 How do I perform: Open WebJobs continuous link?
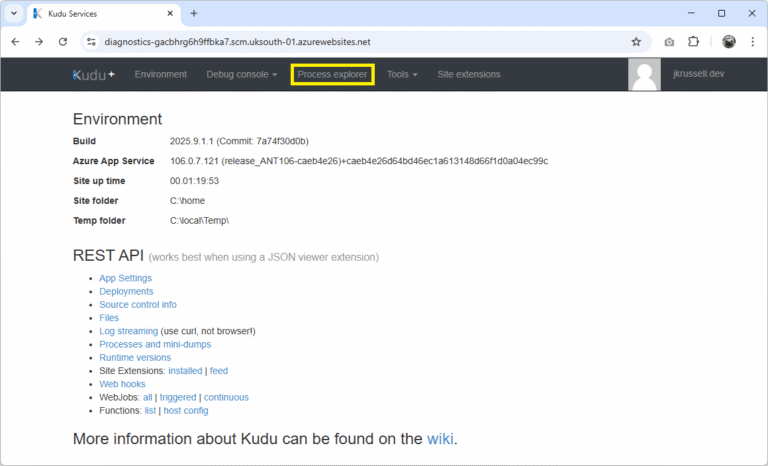[226, 397]
